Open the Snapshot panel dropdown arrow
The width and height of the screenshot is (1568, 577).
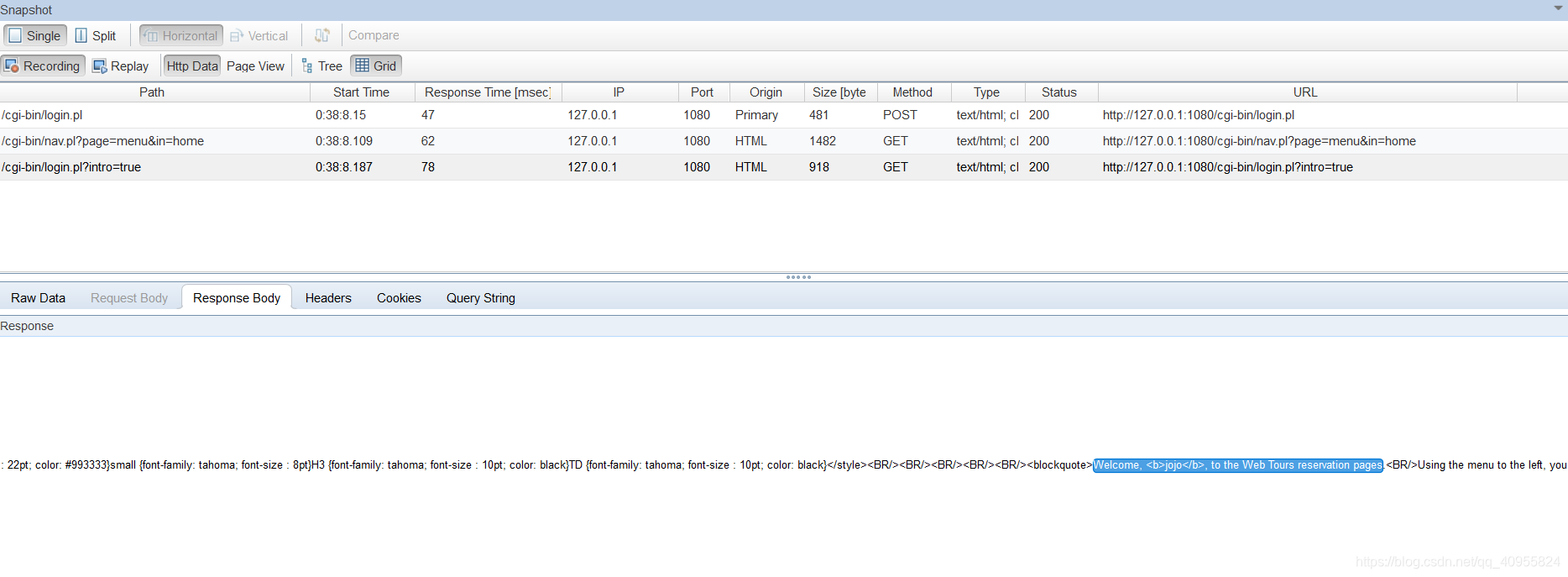1558,8
